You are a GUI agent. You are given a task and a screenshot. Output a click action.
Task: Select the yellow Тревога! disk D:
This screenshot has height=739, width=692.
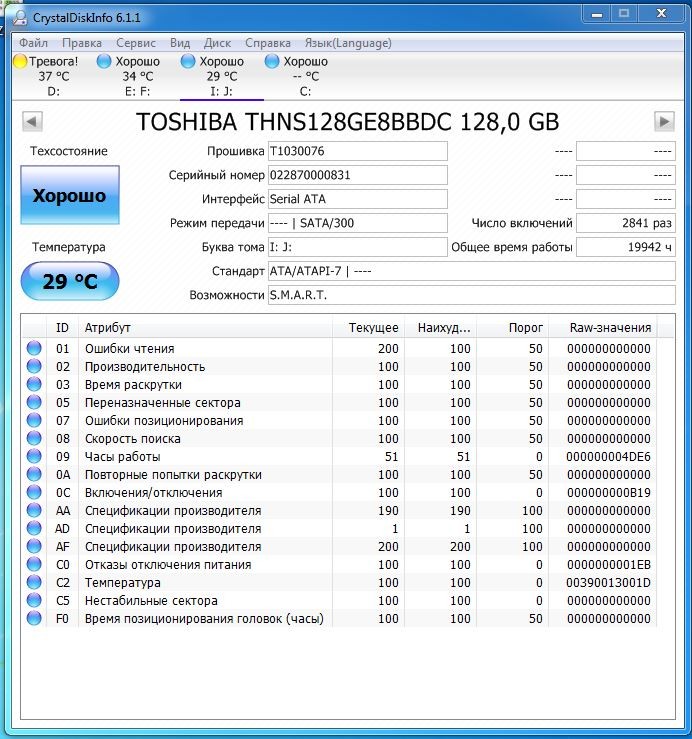pyautogui.click(x=46, y=76)
